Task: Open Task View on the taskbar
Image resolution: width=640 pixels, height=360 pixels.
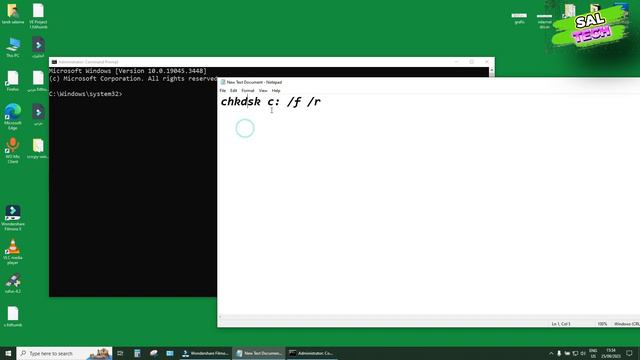Action: [120, 353]
